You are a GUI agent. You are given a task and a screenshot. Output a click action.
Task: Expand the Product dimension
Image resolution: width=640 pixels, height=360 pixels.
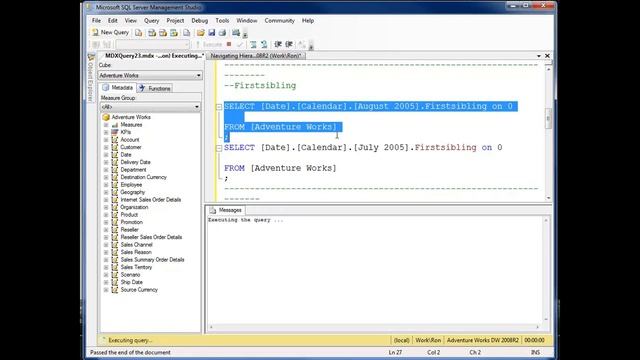click(106, 215)
